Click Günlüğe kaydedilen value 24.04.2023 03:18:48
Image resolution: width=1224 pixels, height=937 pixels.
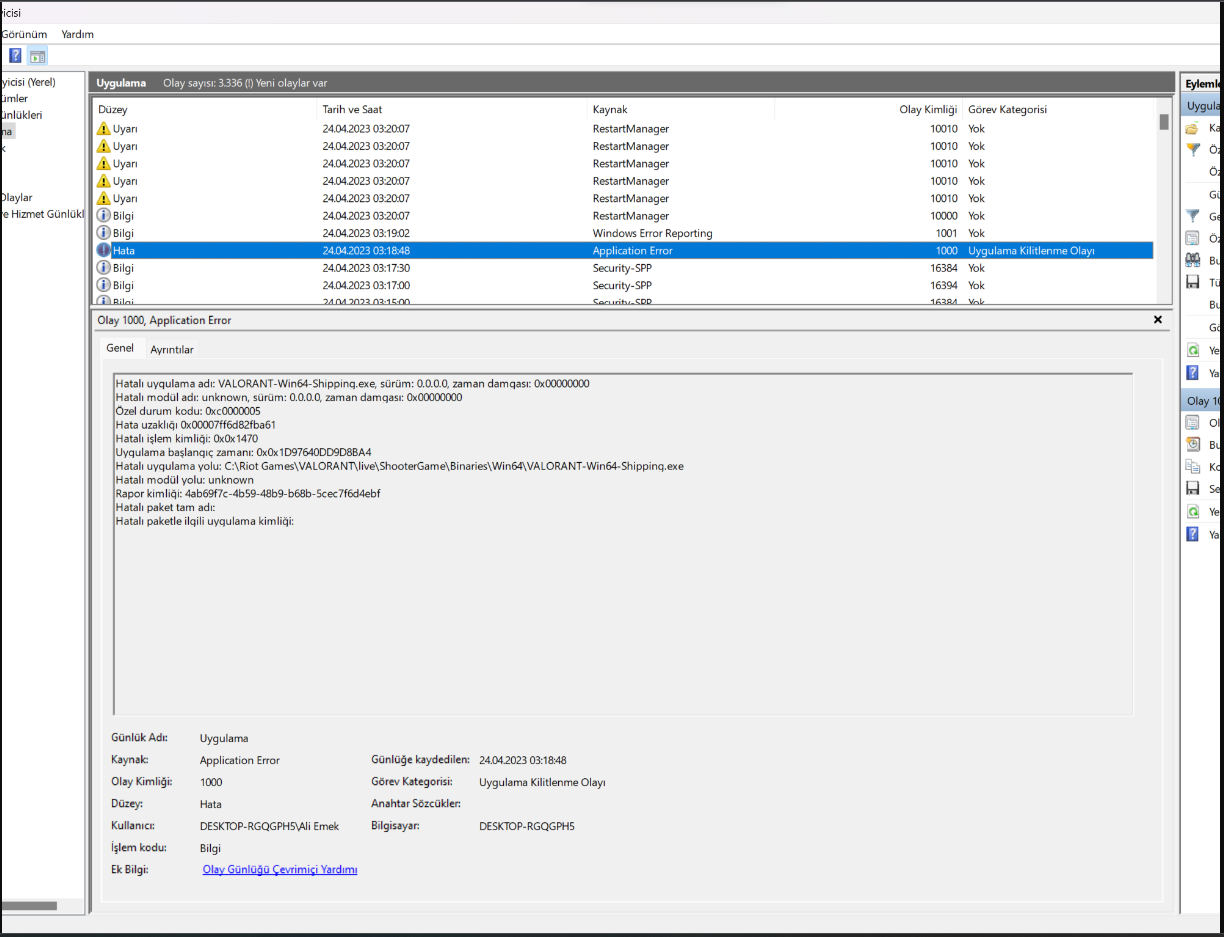click(x=523, y=760)
